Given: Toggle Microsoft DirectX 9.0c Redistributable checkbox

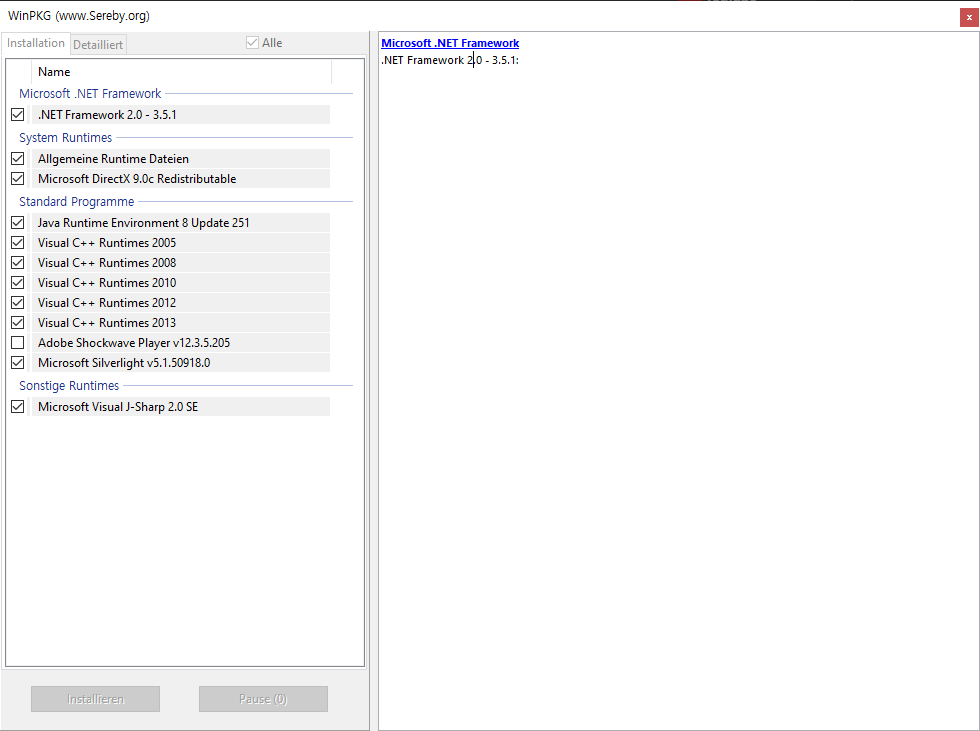Looking at the screenshot, I should coord(18,179).
